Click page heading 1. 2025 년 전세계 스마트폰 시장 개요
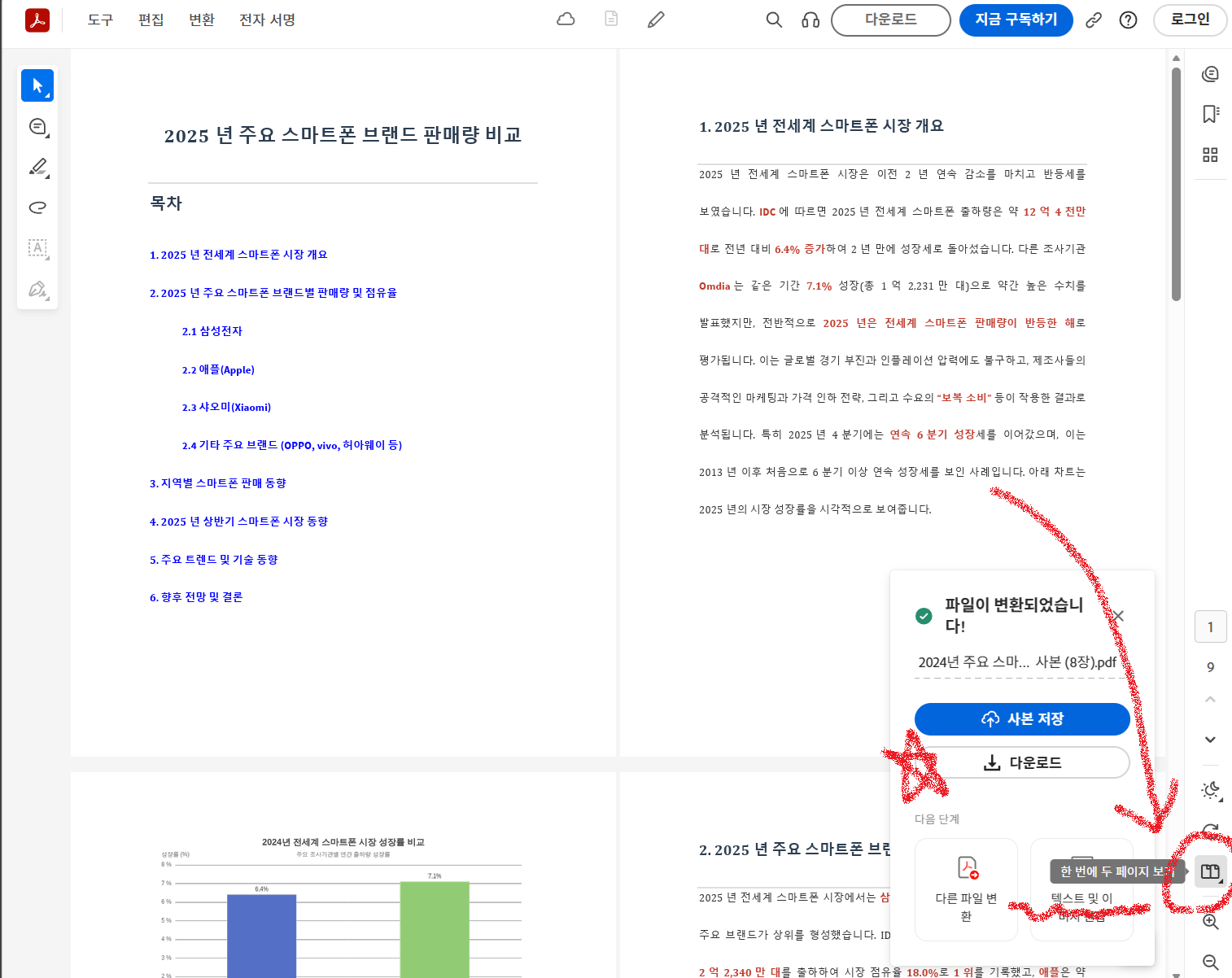Image resolution: width=1232 pixels, height=978 pixels. (x=822, y=126)
